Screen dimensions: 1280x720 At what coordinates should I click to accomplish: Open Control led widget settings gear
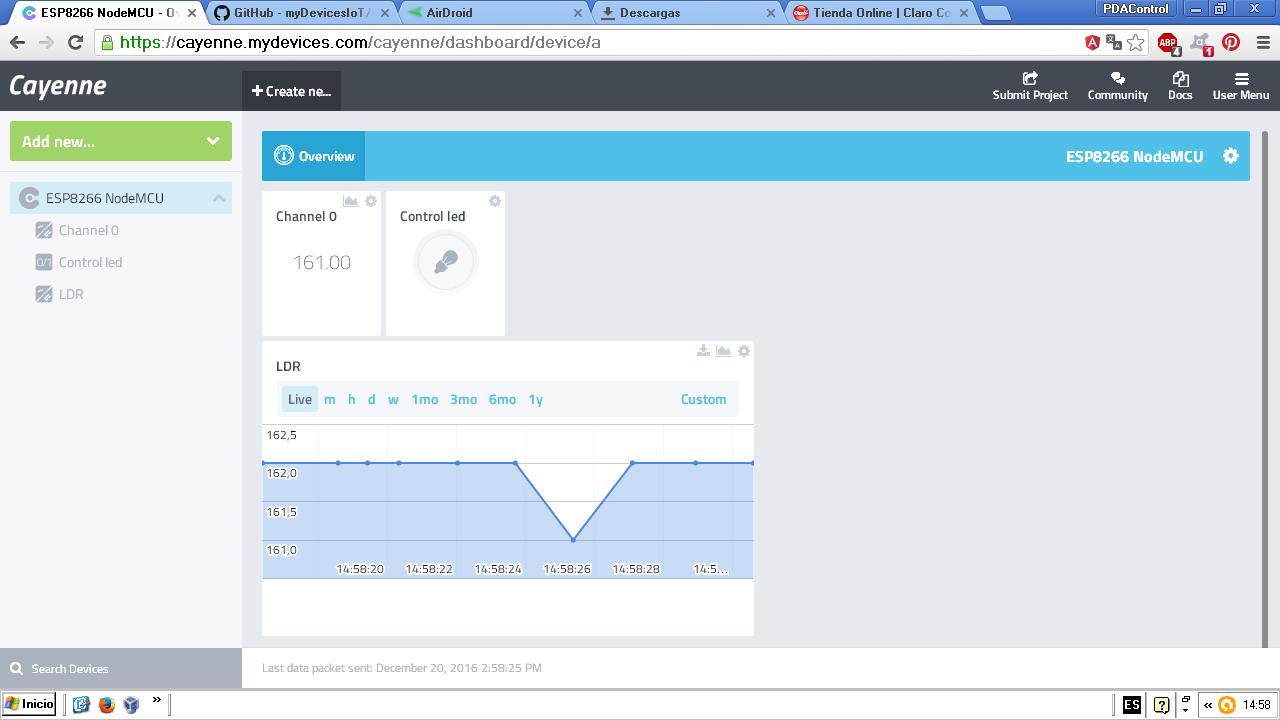495,201
